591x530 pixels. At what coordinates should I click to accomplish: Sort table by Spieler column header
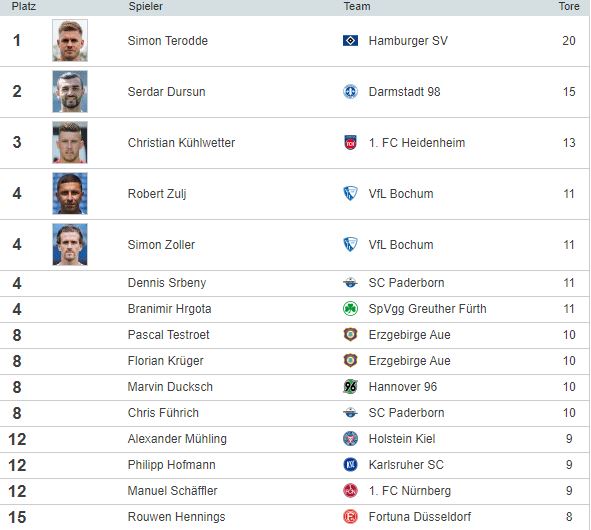pos(145,6)
